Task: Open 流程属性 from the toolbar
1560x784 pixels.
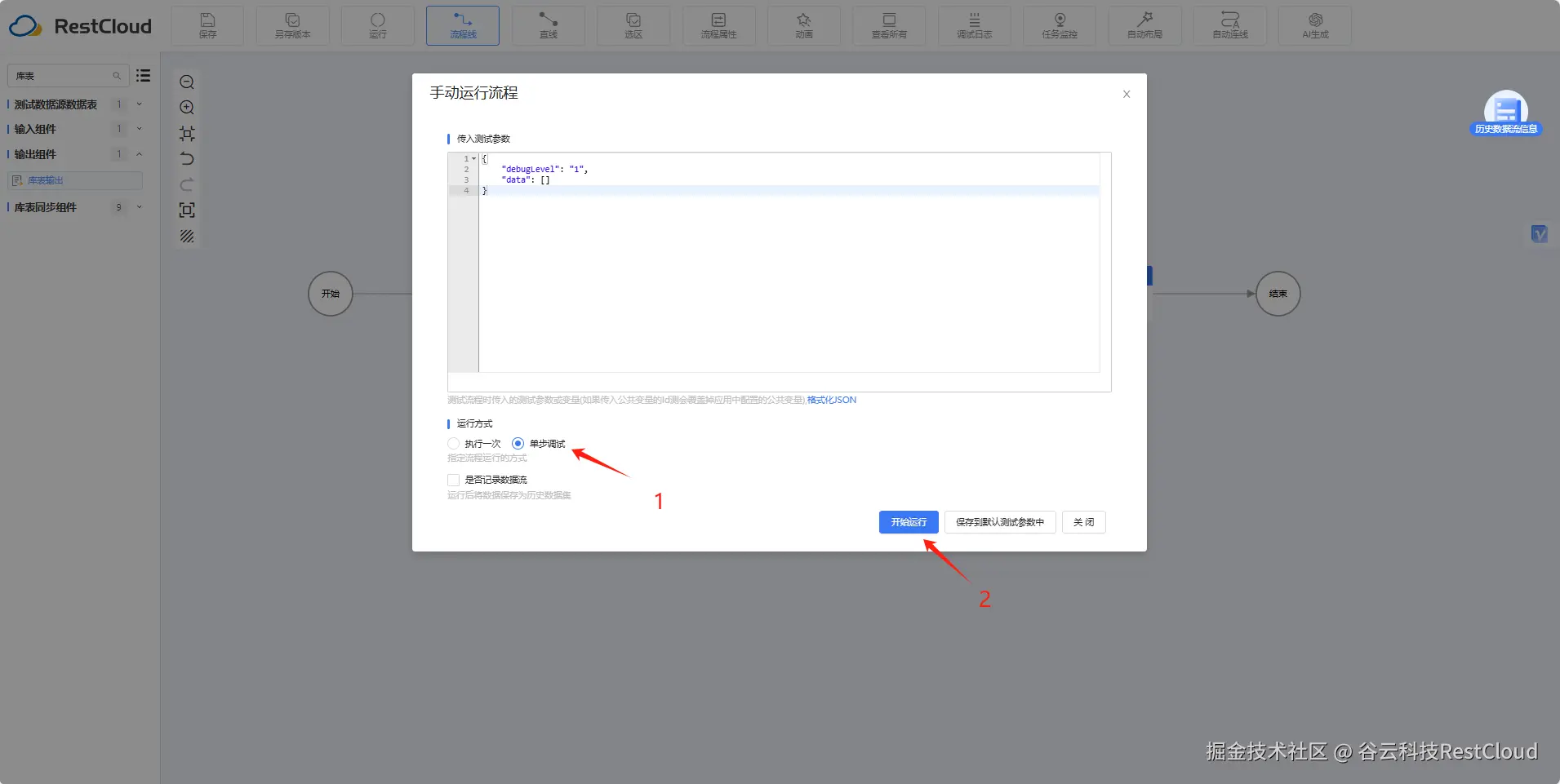Action: point(719,25)
